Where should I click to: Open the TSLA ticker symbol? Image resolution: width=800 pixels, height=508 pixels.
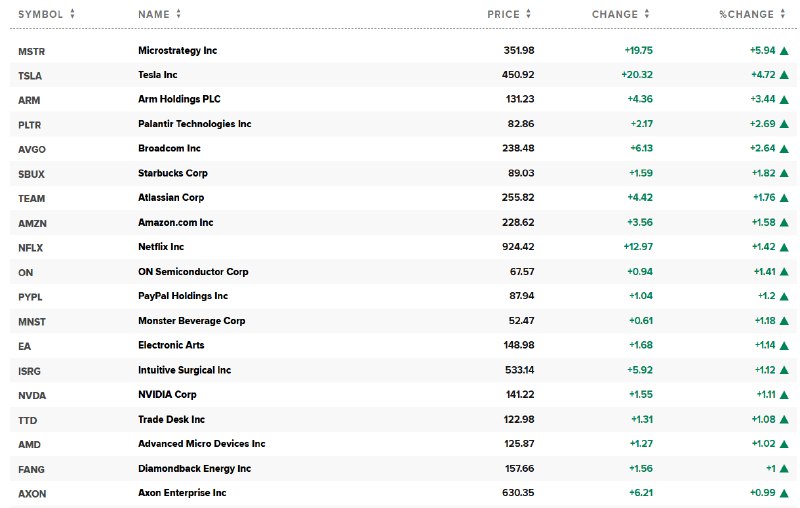tap(30, 76)
